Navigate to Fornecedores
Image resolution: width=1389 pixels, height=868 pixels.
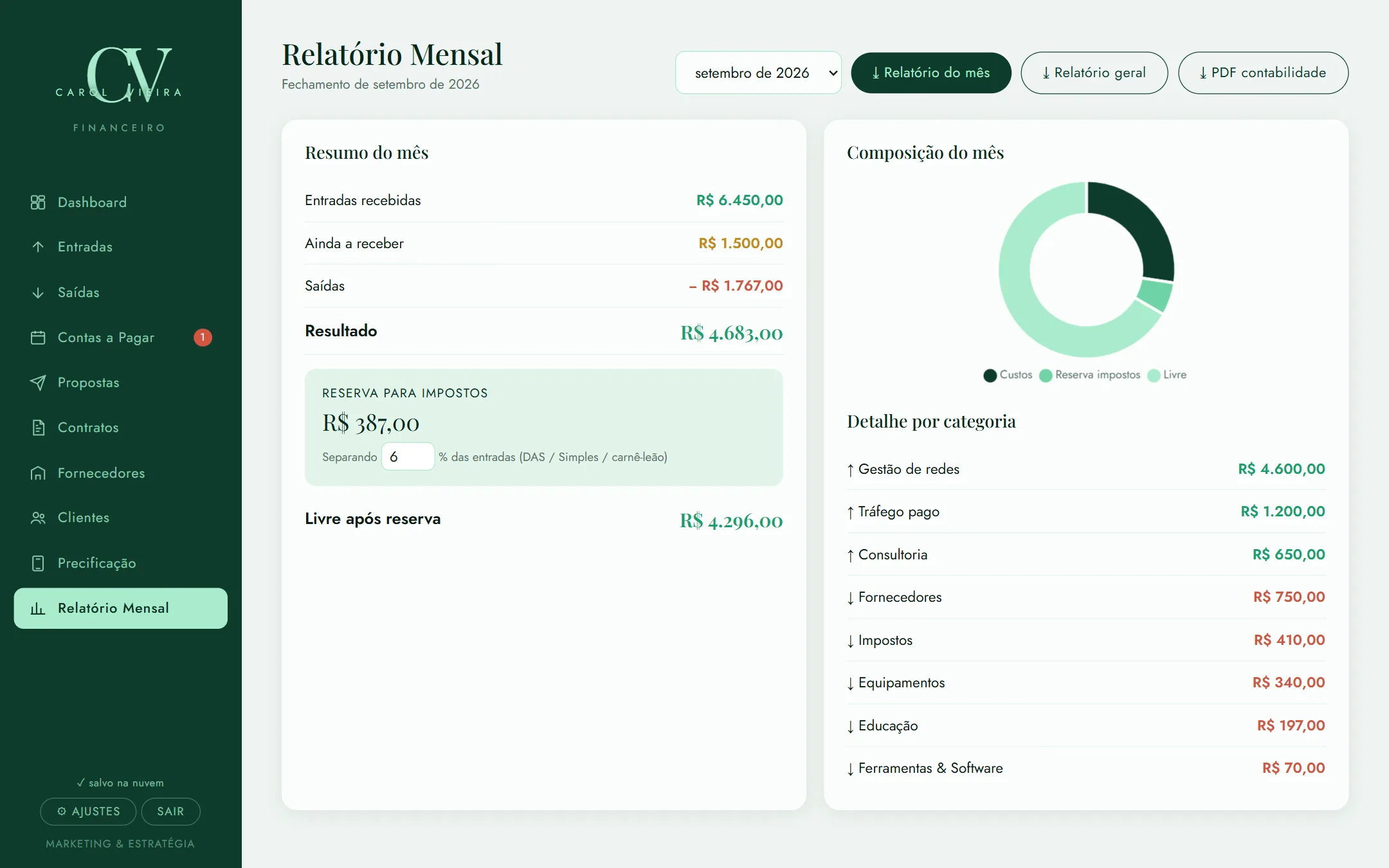point(121,473)
